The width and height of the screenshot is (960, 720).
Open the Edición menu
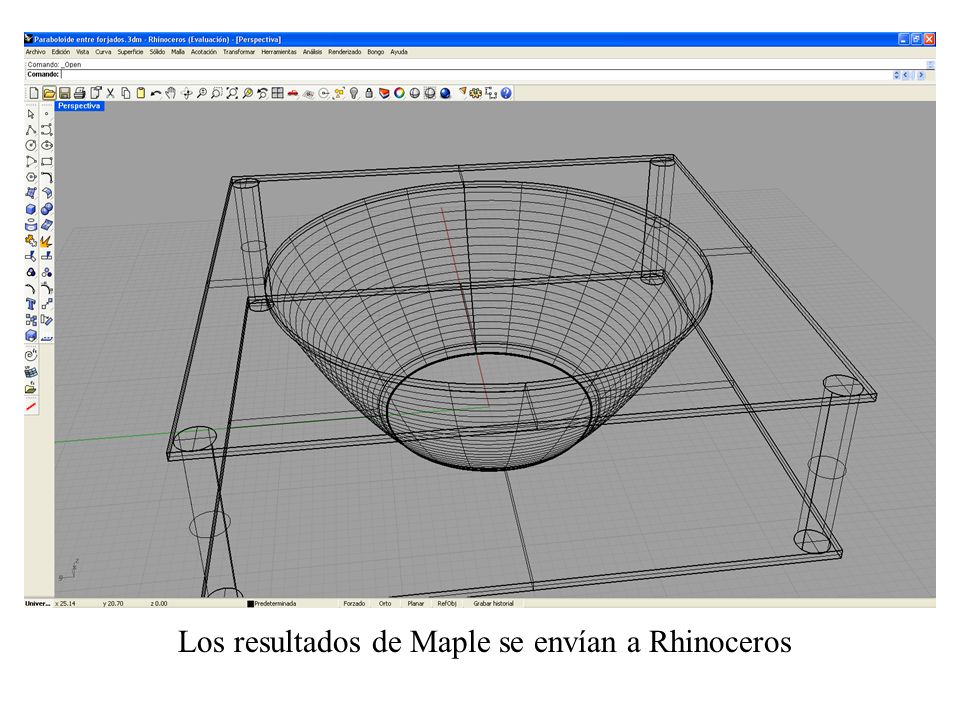[61, 52]
